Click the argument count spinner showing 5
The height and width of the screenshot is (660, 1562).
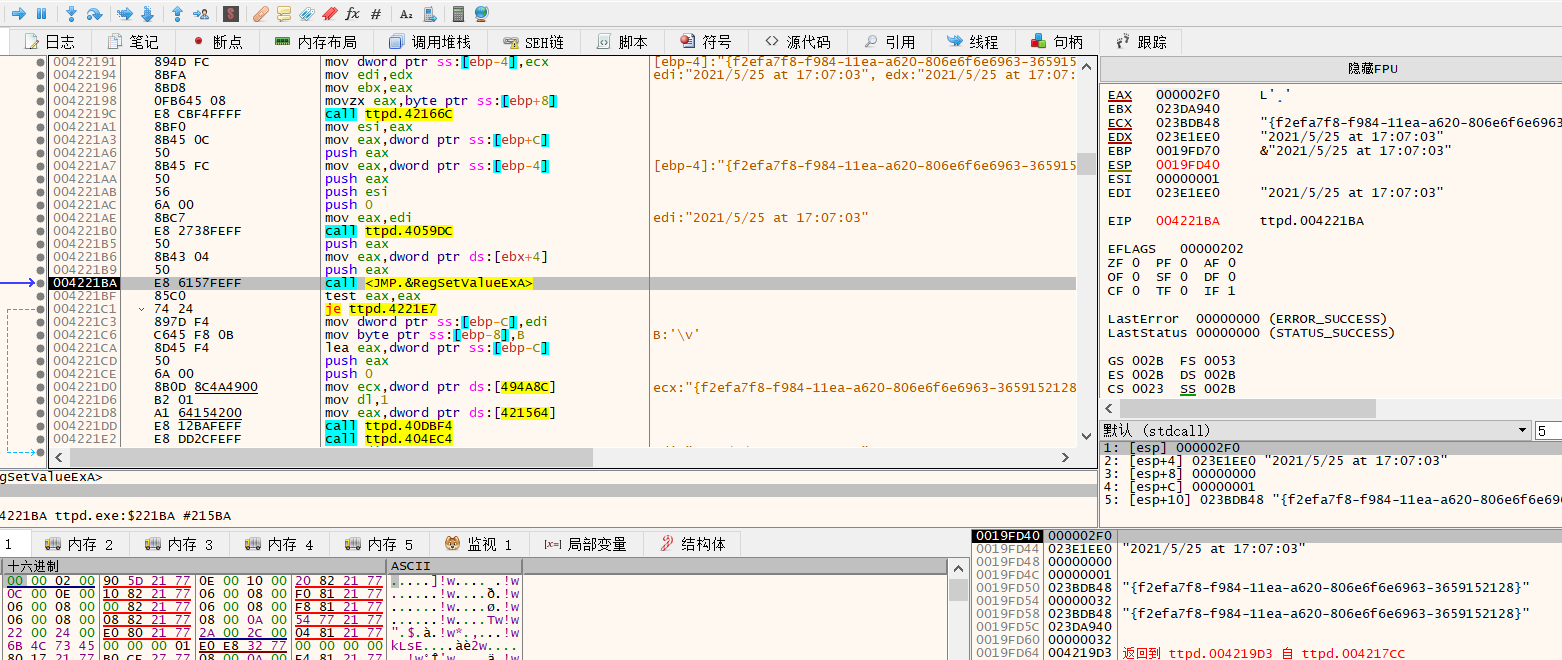tap(1549, 430)
